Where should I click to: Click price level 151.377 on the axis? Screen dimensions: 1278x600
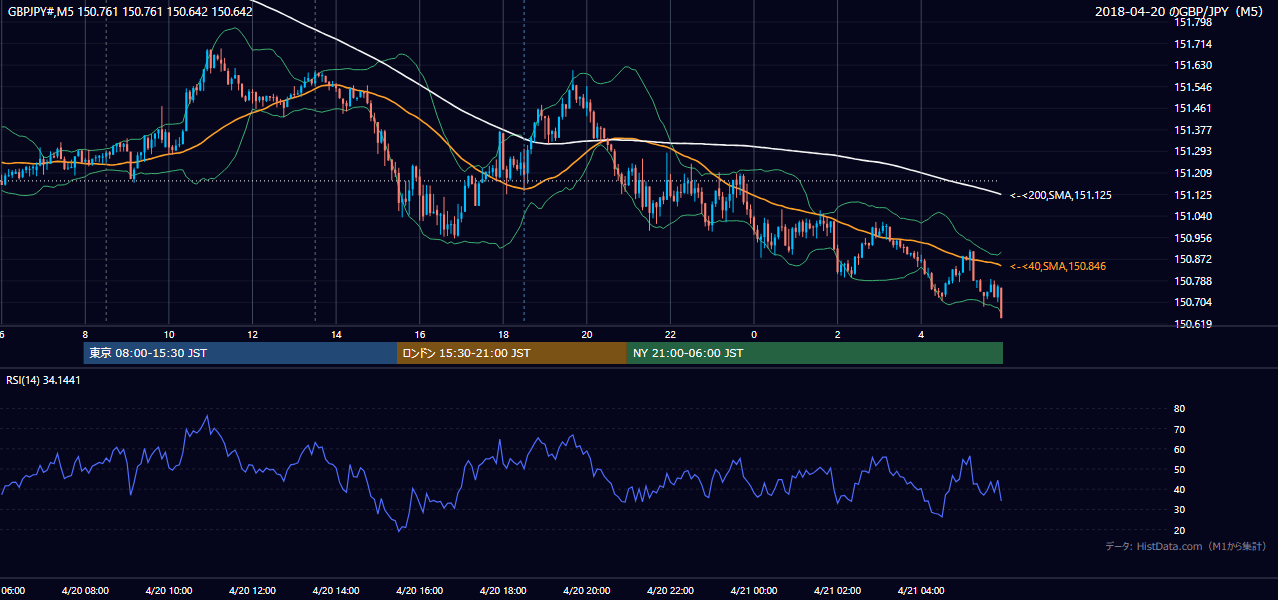pos(1192,130)
